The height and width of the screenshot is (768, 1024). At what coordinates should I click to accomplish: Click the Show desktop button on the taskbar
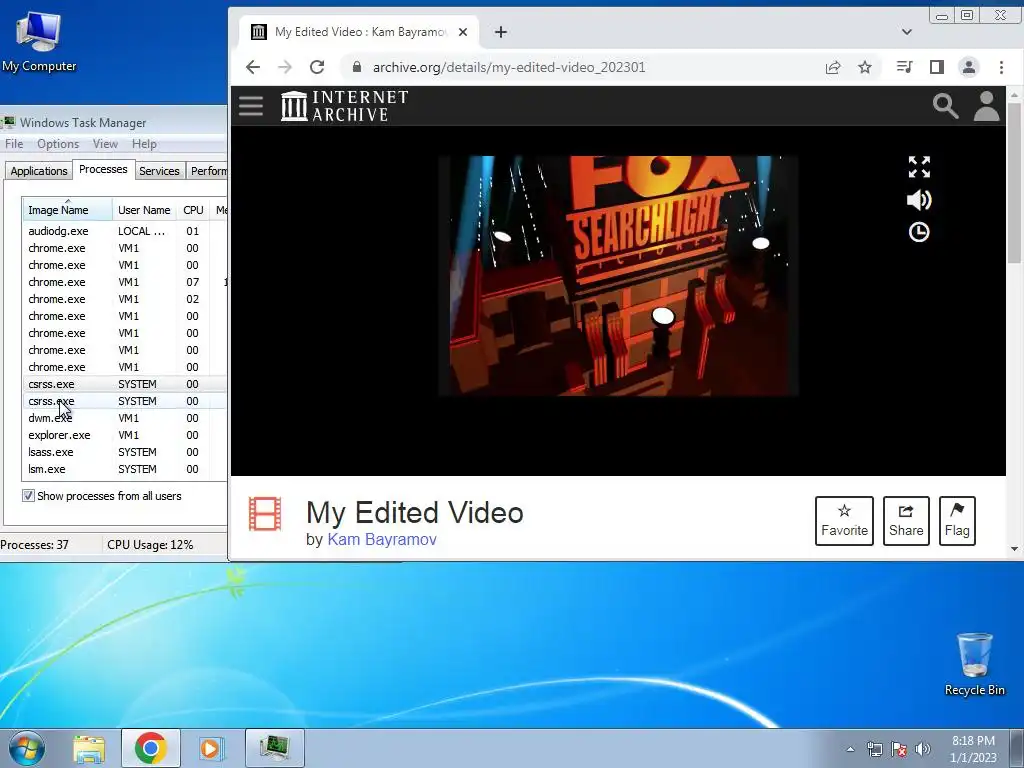1017,748
